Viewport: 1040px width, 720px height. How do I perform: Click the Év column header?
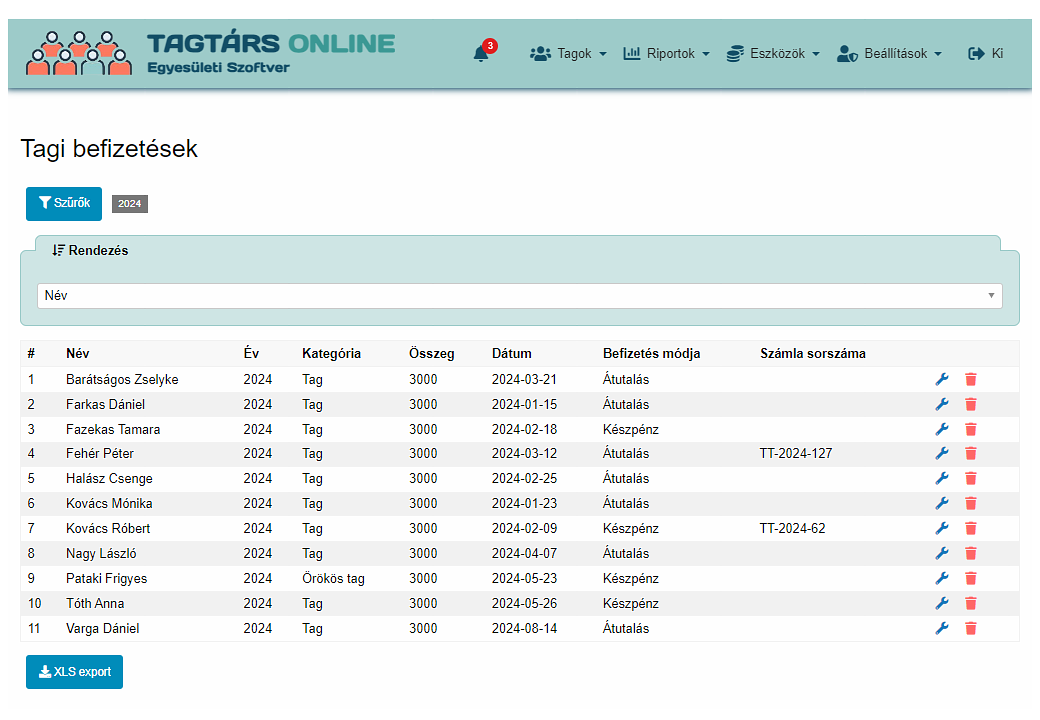click(251, 353)
